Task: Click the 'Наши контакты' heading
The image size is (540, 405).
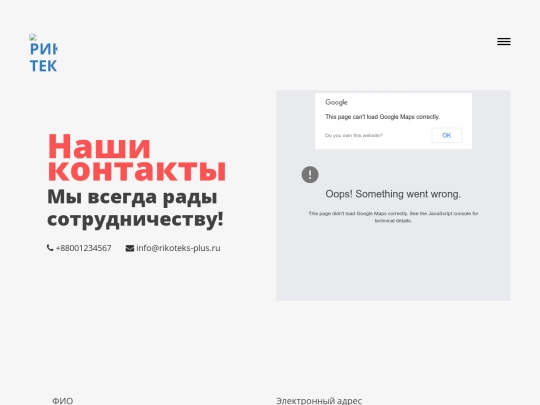Action: pyautogui.click(x=137, y=157)
